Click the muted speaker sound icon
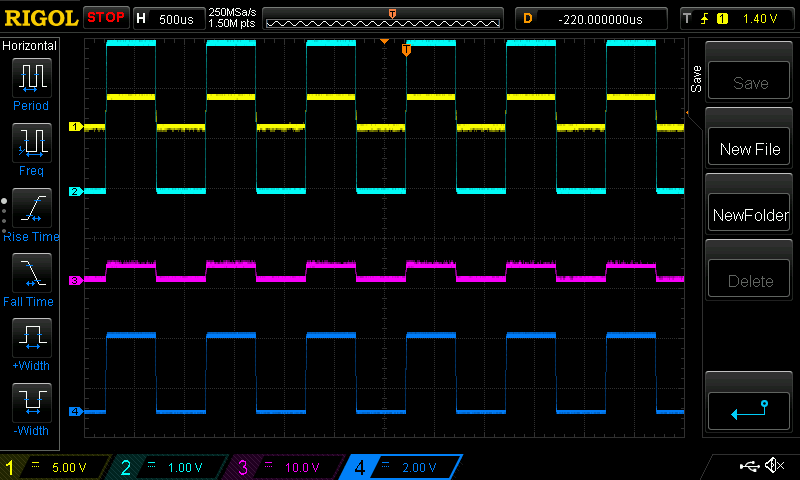 pos(774,465)
